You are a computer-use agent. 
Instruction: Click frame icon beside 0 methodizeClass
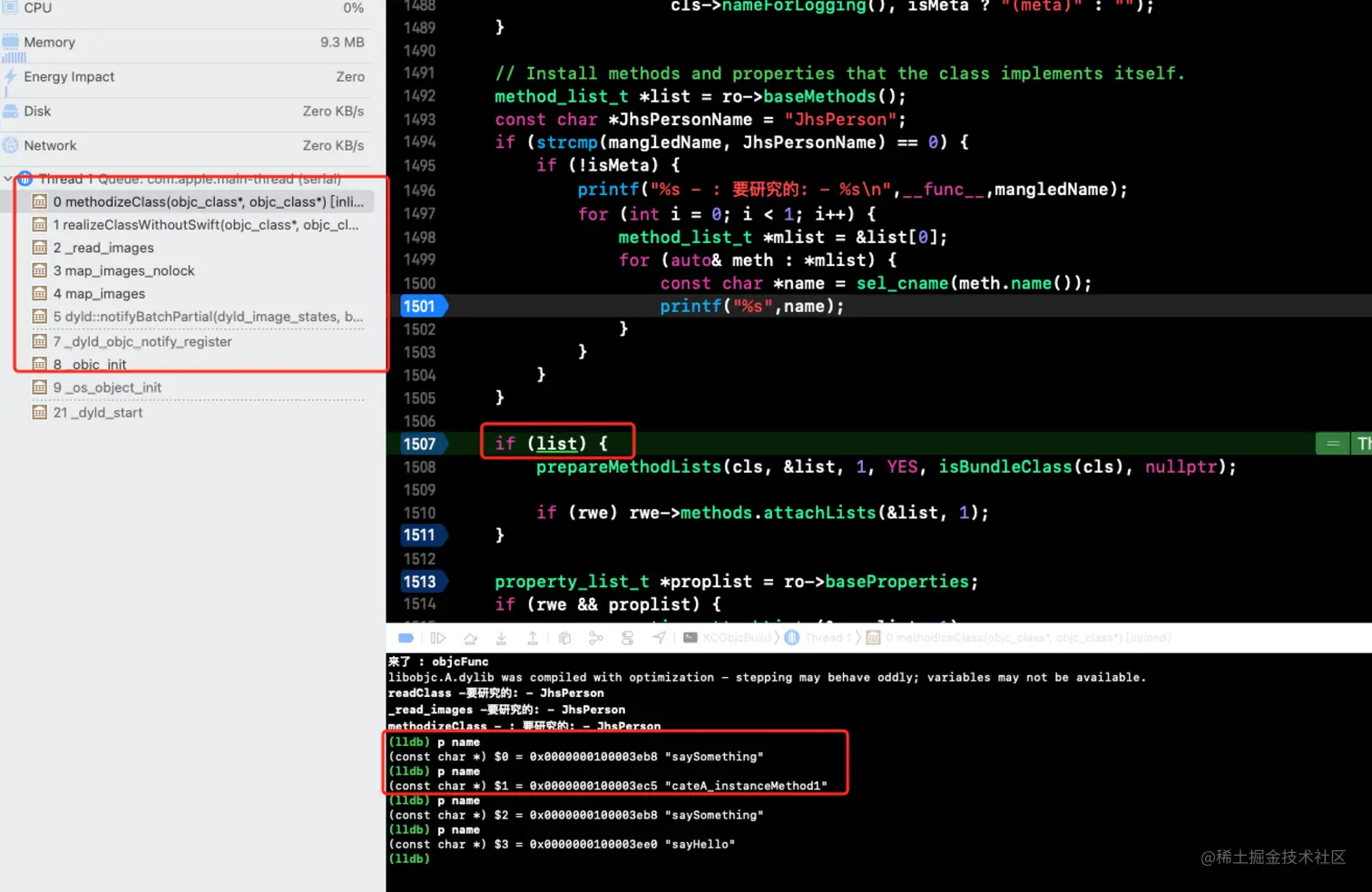click(39, 201)
